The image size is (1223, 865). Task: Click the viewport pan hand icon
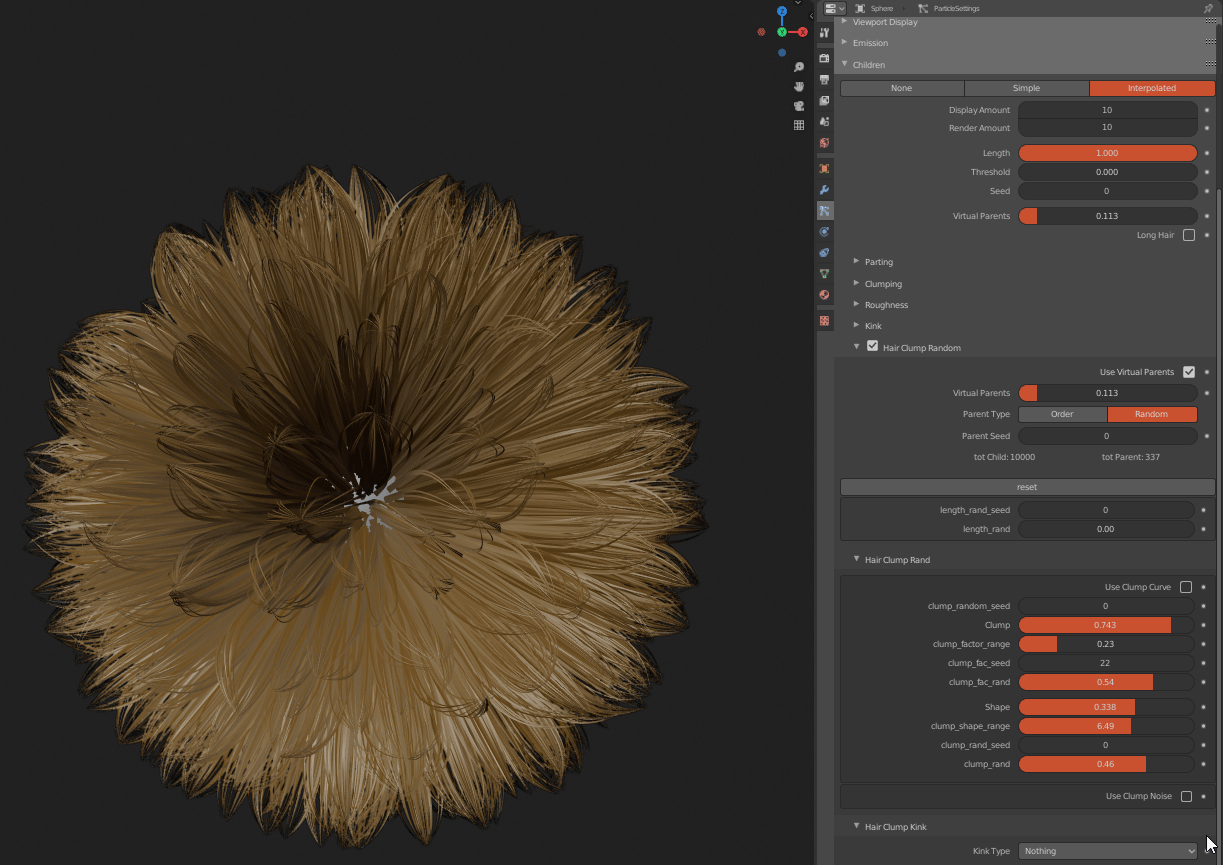(x=799, y=86)
